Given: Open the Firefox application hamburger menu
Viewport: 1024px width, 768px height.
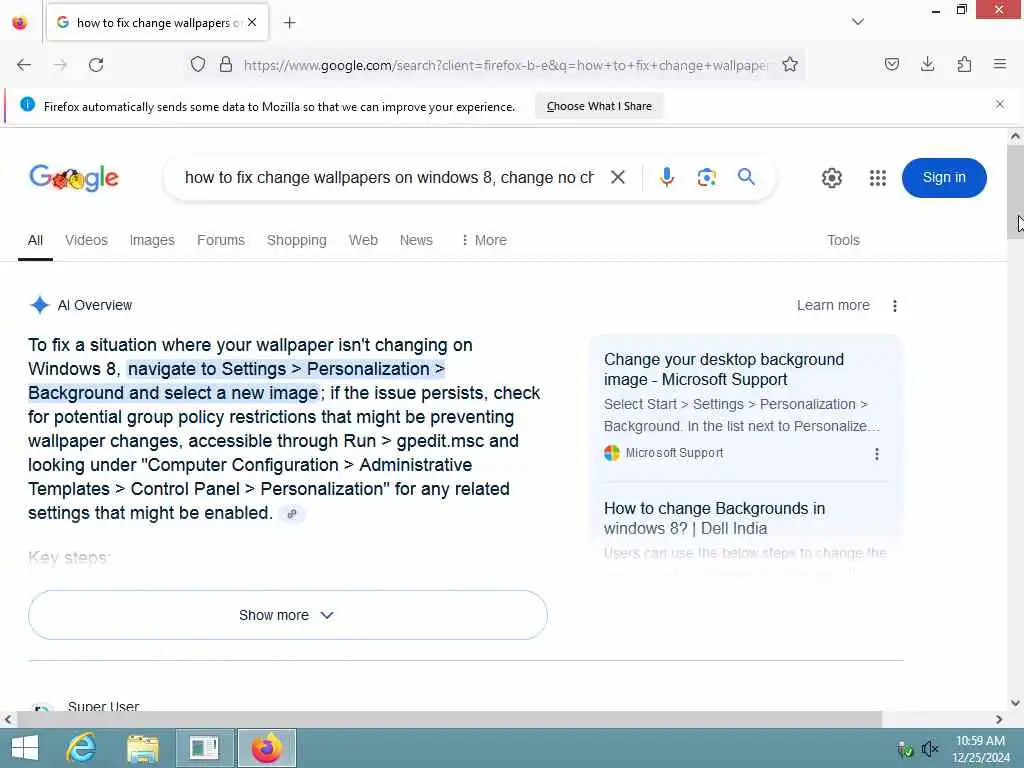Looking at the screenshot, I should pyautogui.click(x=1000, y=64).
